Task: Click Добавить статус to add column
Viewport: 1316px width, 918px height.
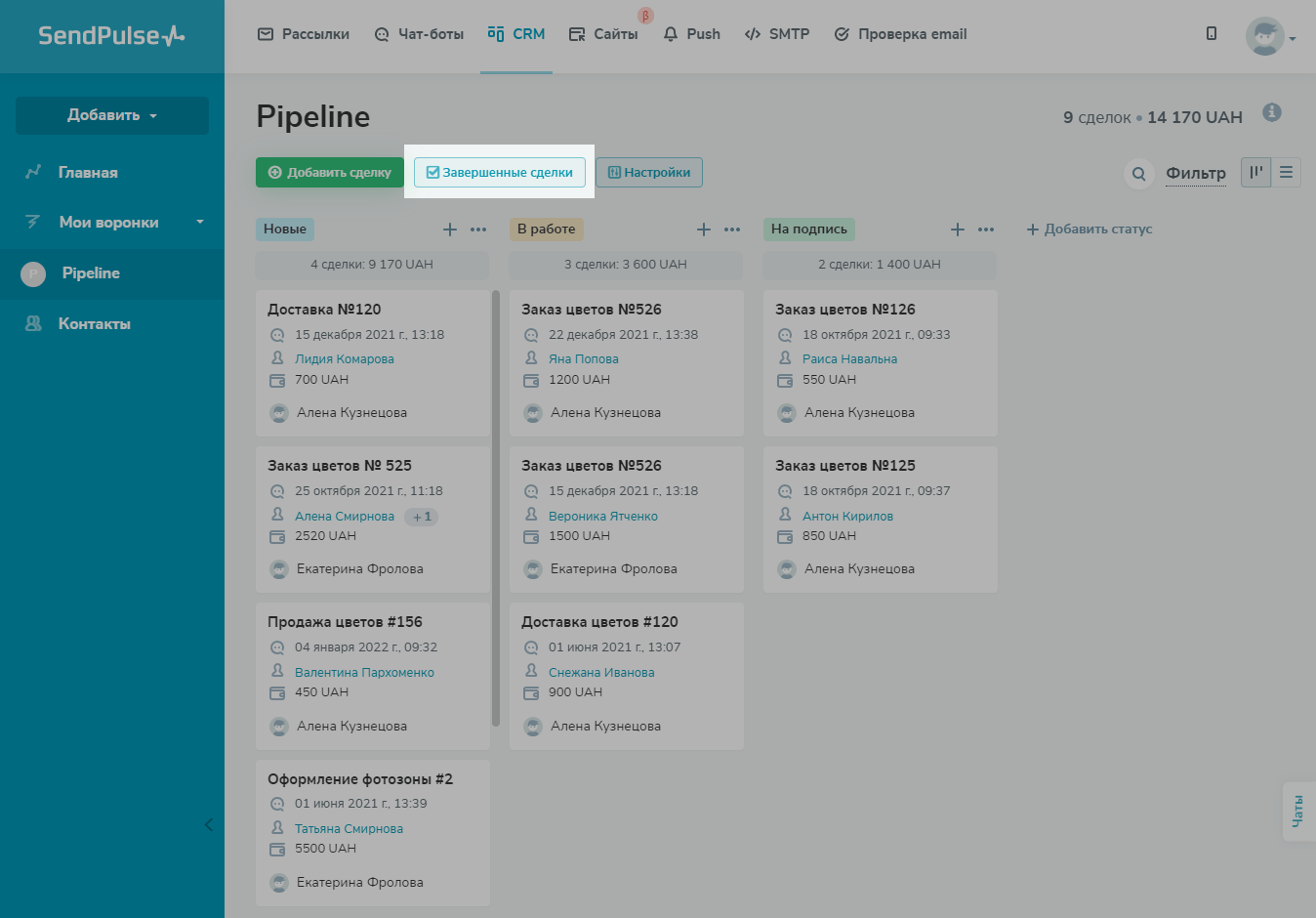Action: coord(1090,229)
